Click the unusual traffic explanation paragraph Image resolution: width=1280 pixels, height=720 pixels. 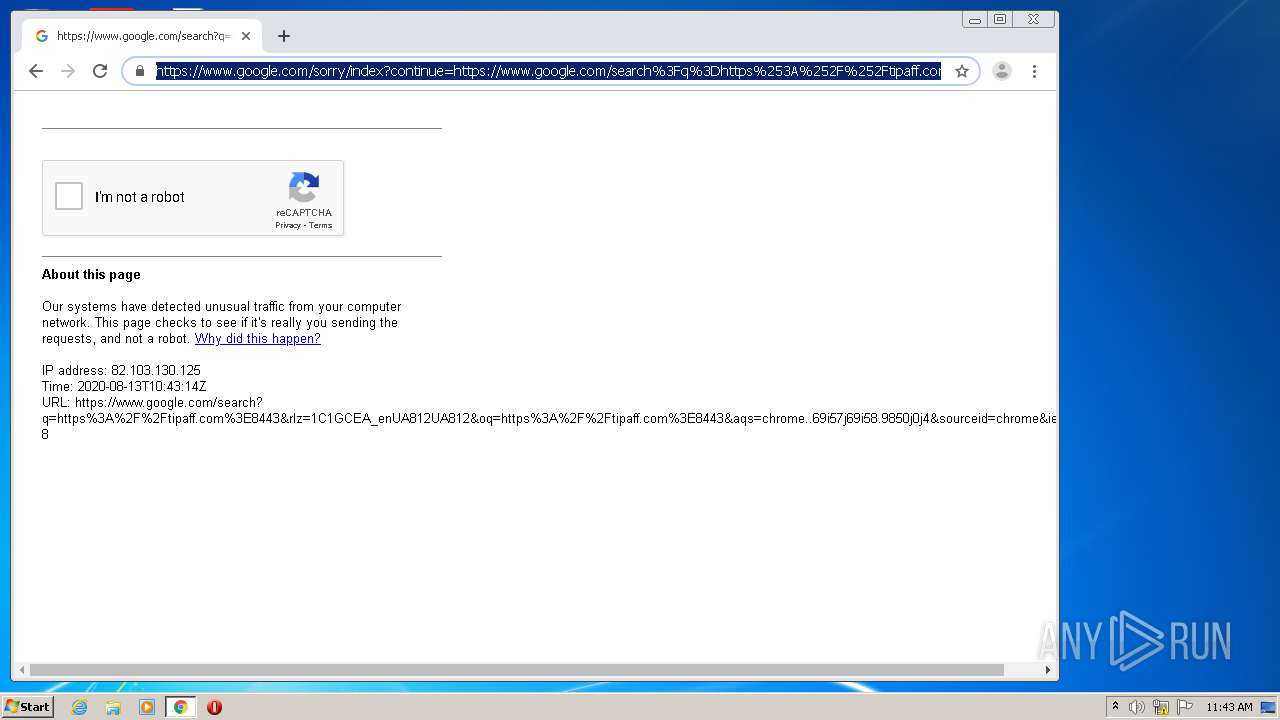222,323
